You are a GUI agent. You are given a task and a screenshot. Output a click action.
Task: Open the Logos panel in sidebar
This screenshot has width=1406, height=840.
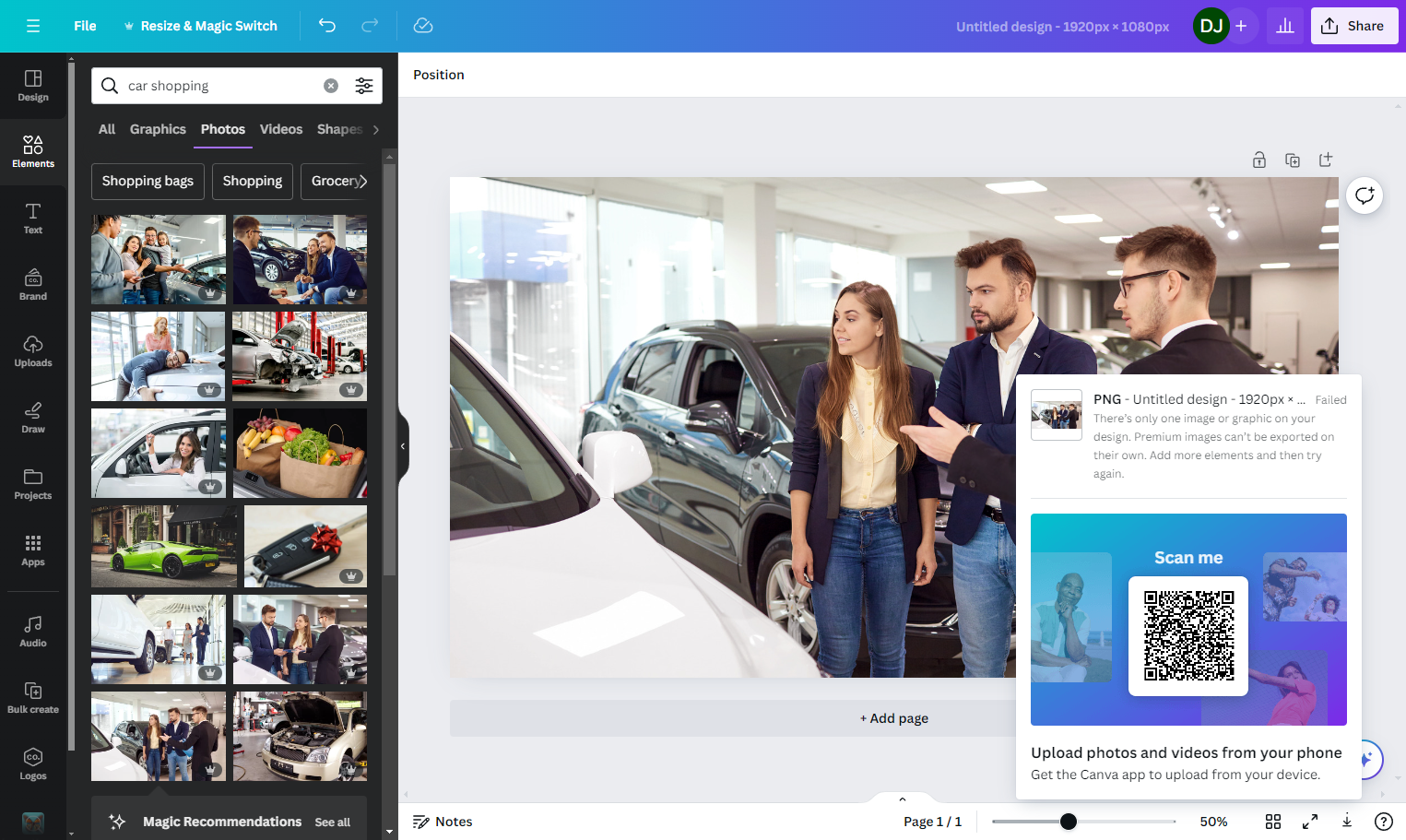[33, 764]
